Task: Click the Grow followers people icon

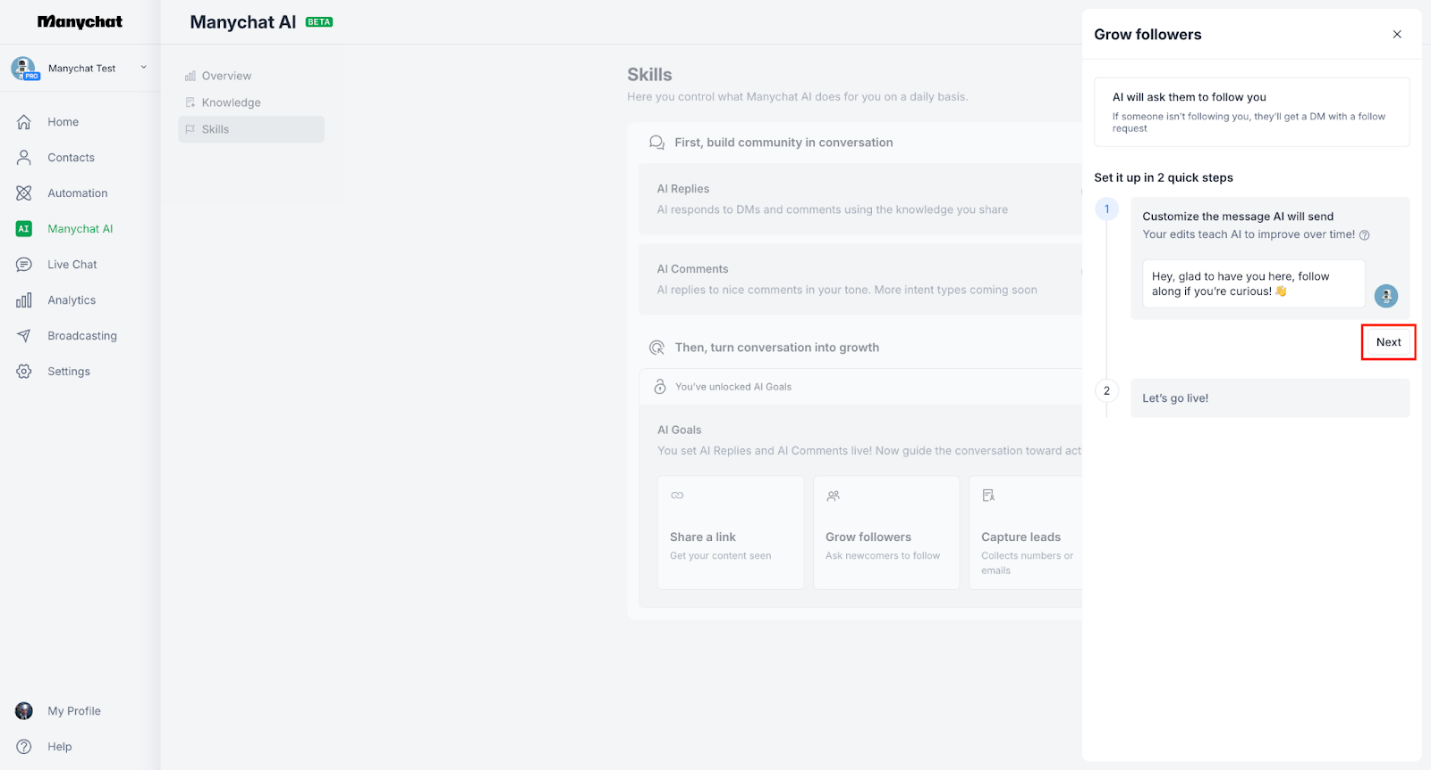Action: 832,494
